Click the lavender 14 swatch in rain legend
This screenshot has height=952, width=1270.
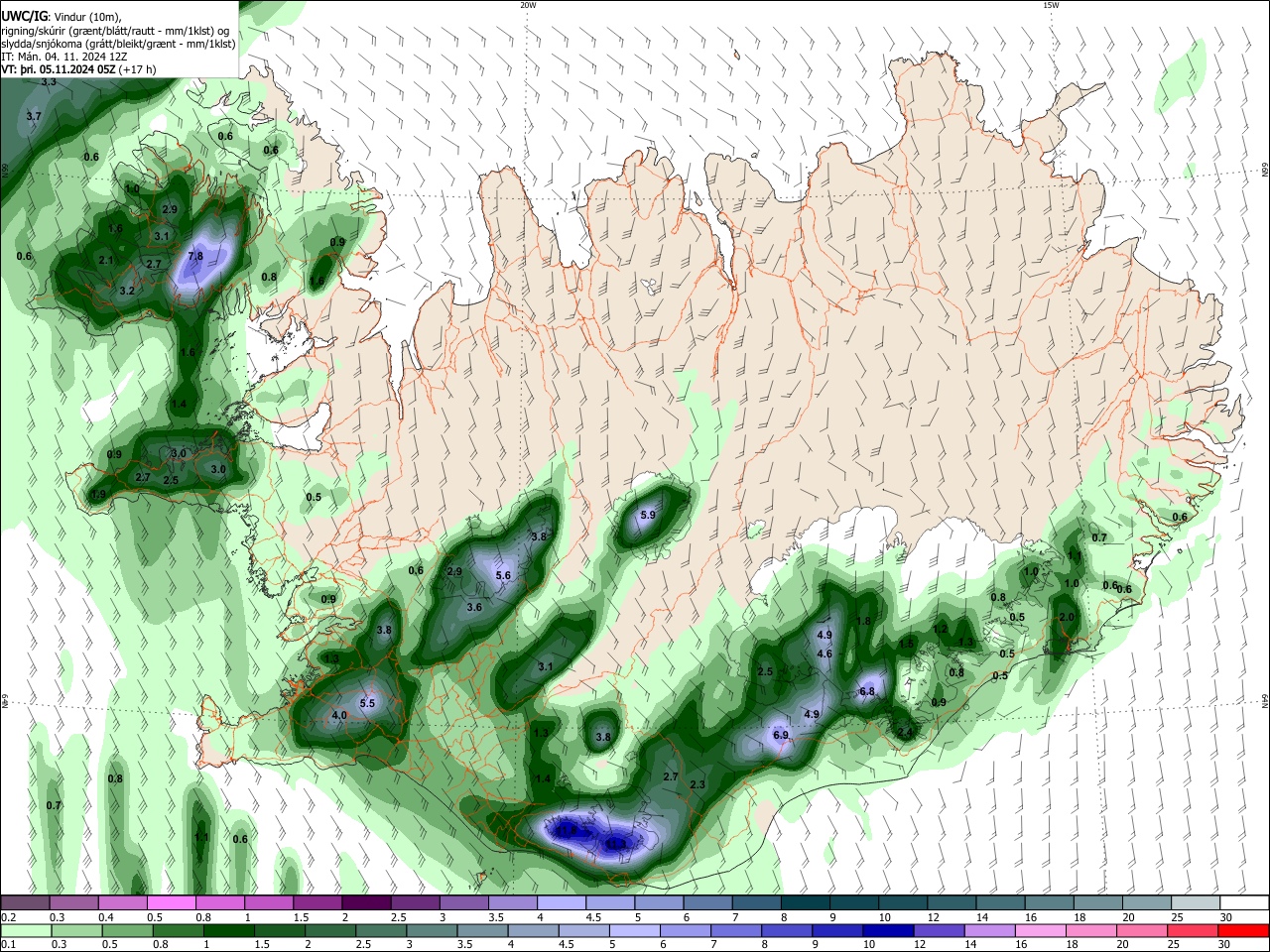coord(988,930)
